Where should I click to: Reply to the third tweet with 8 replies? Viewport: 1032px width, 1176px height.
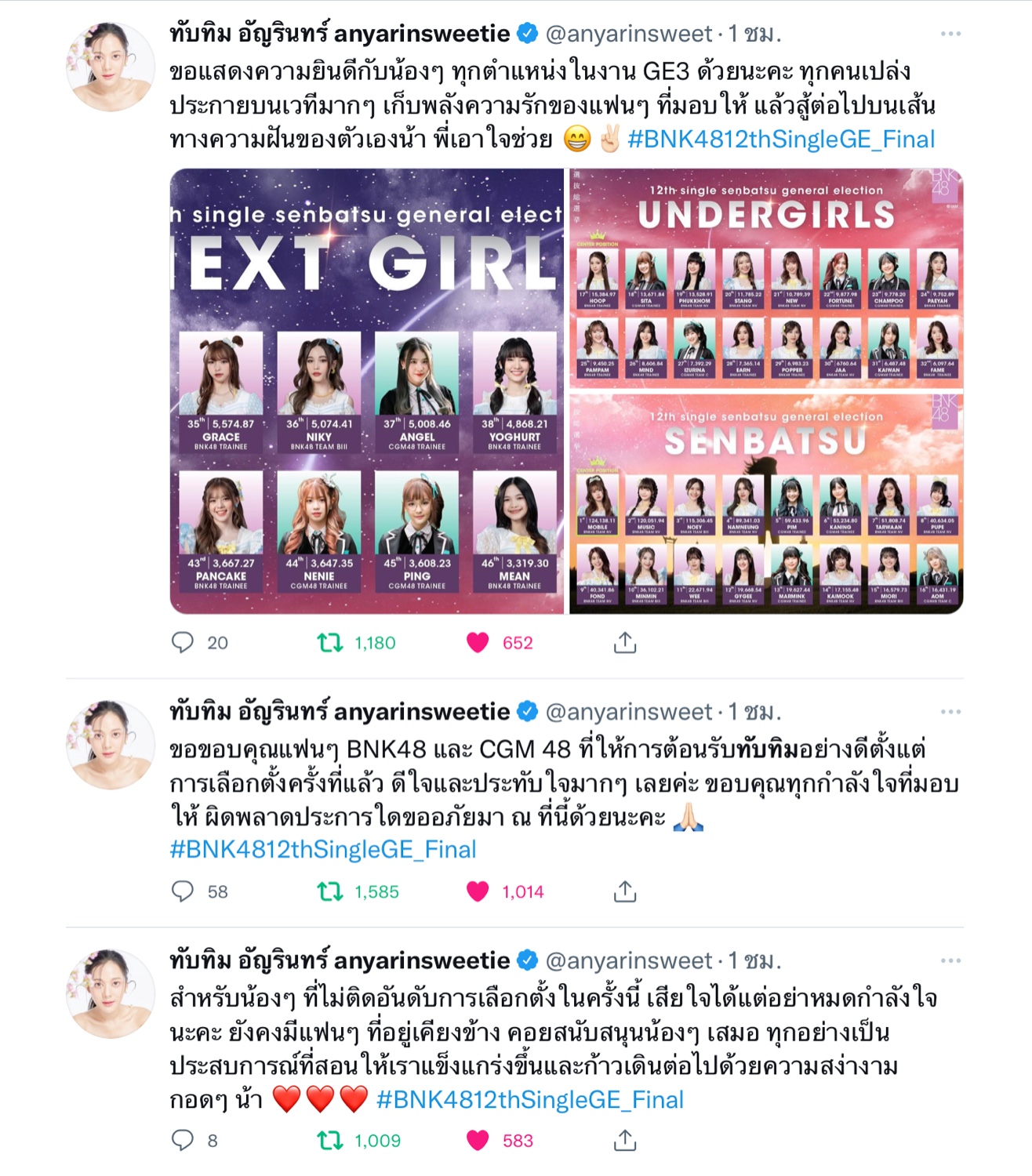183,1140
